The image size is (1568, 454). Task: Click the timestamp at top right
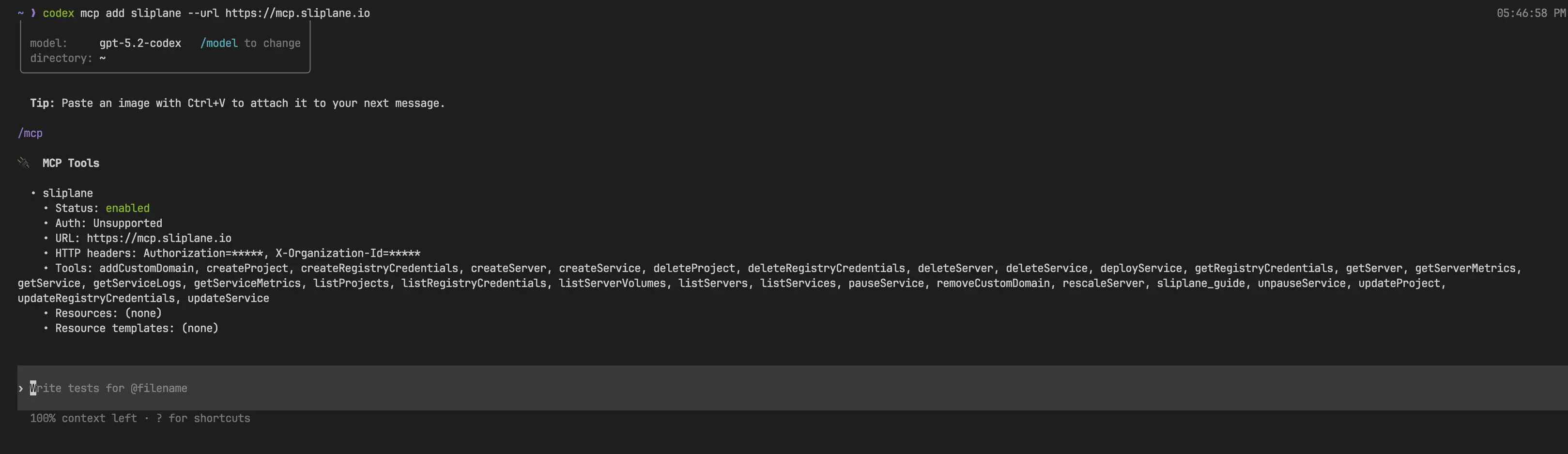[x=1530, y=13]
